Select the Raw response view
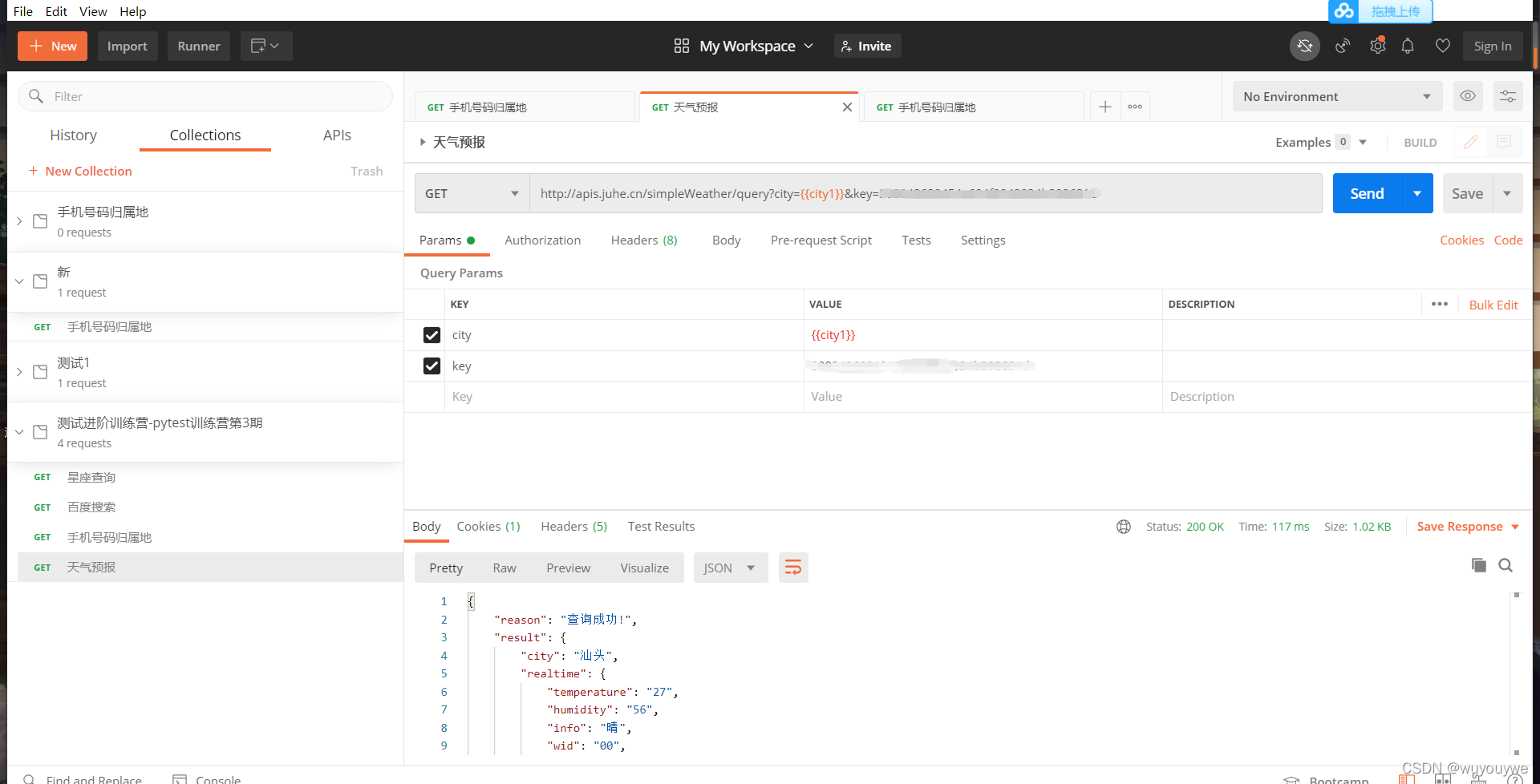1540x784 pixels. tap(505, 568)
